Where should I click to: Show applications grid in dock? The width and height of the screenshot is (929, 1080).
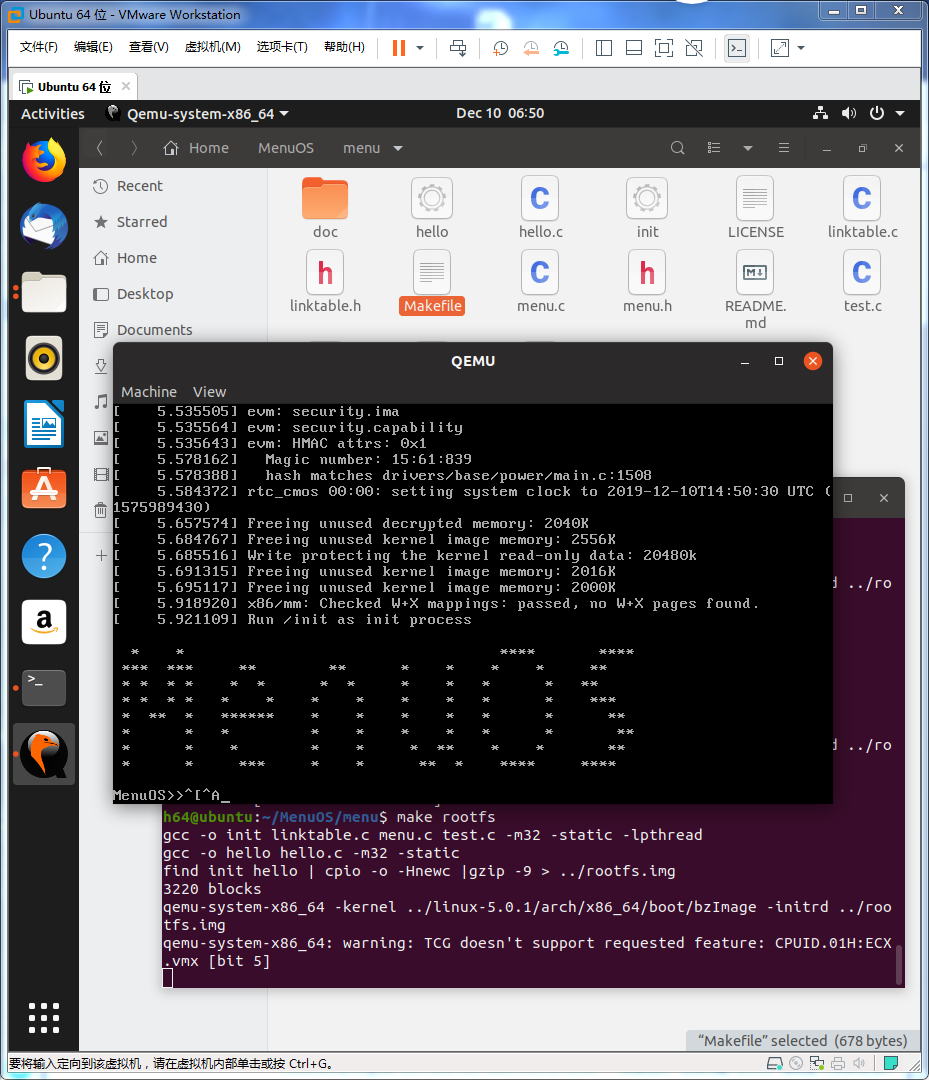coord(44,1018)
